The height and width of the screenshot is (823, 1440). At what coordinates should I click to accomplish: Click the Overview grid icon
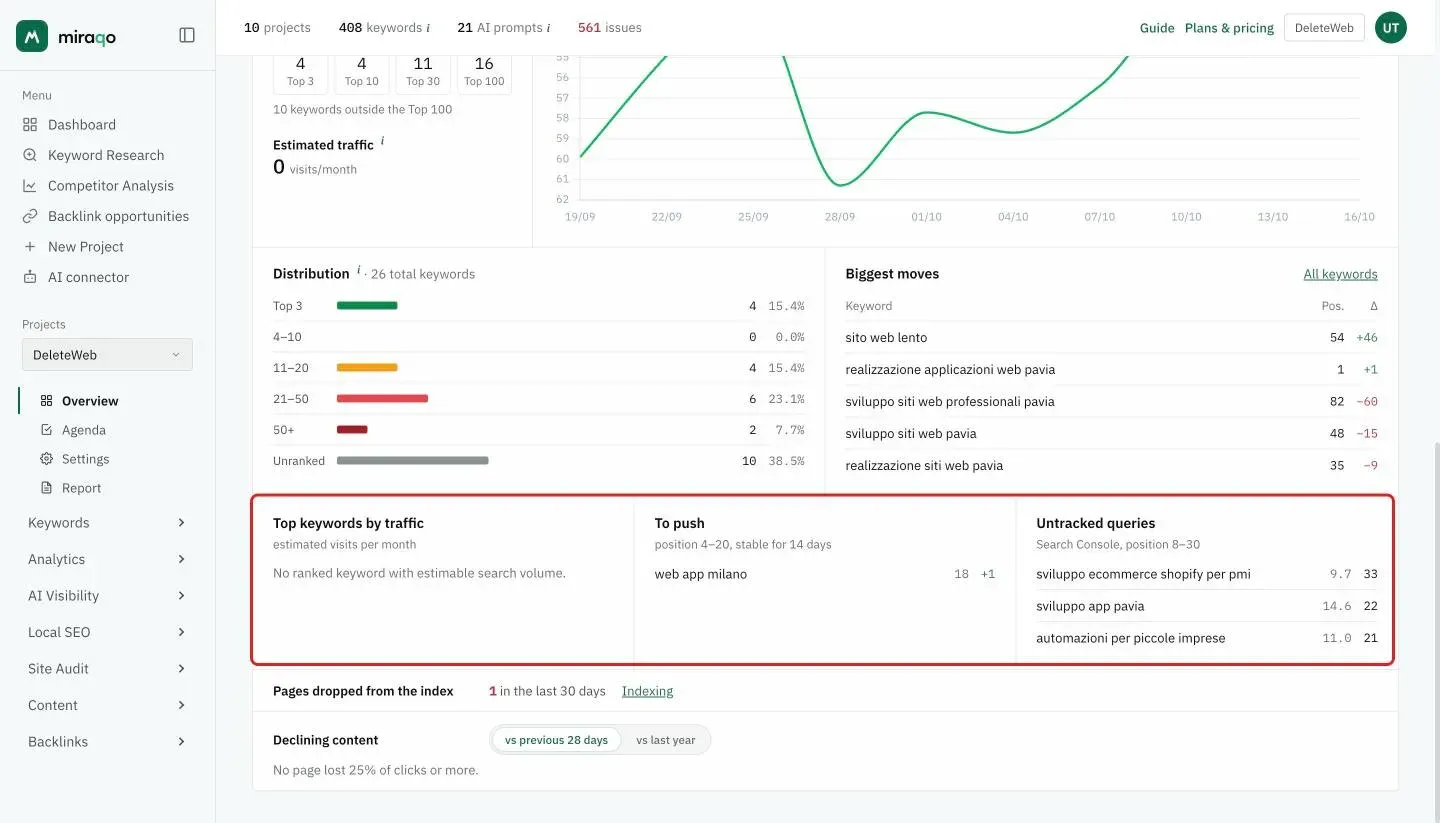click(x=46, y=401)
